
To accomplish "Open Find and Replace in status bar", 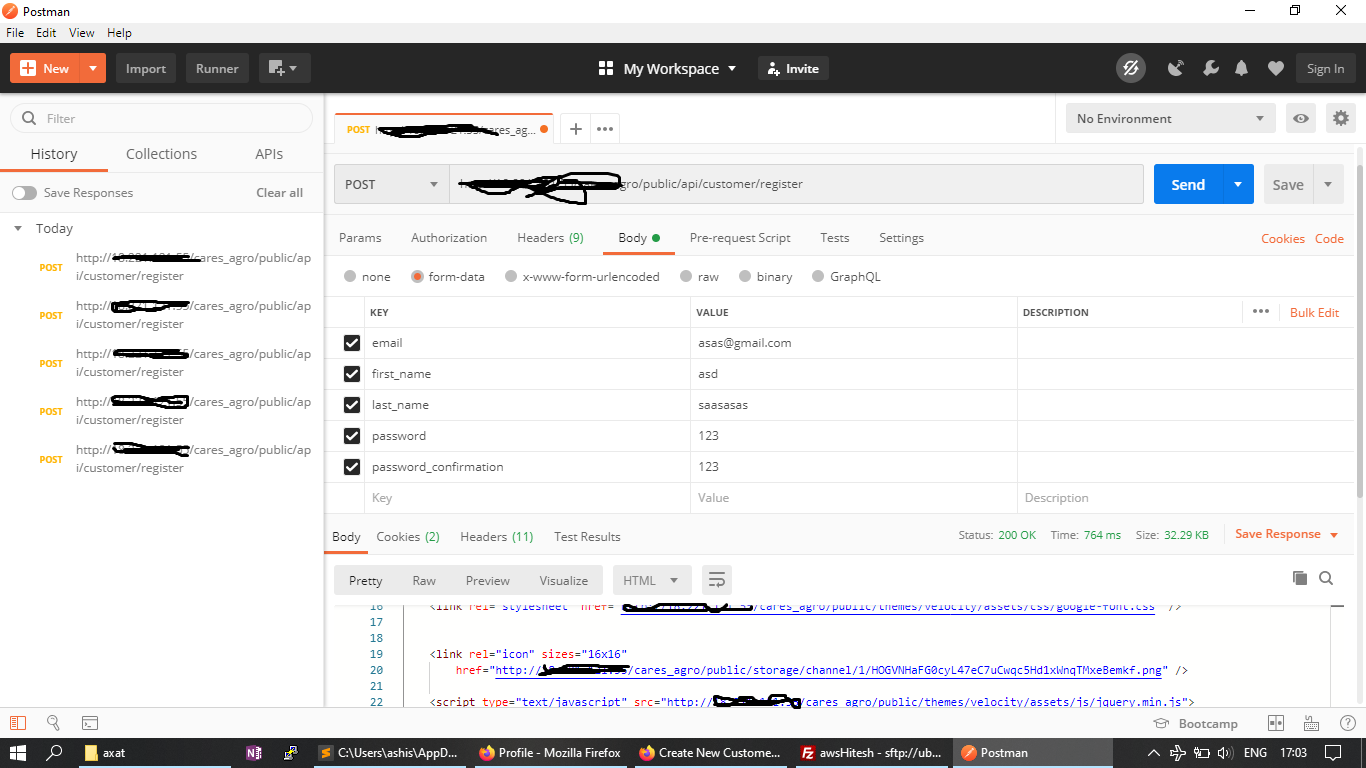I will pyautogui.click(x=53, y=722).
